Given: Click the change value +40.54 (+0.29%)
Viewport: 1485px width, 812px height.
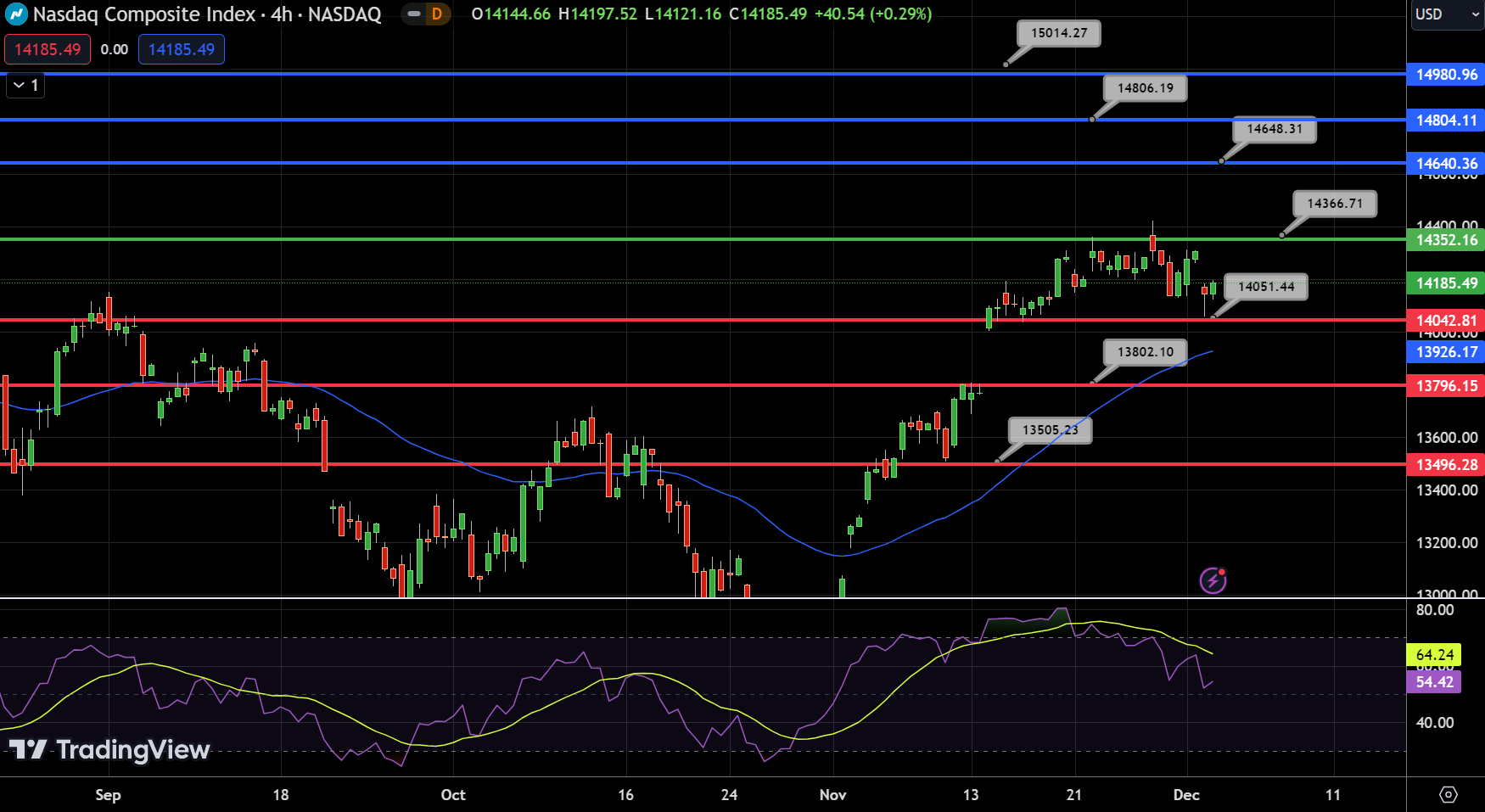Looking at the screenshot, I should pyautogui.click(x=873, y=14).
